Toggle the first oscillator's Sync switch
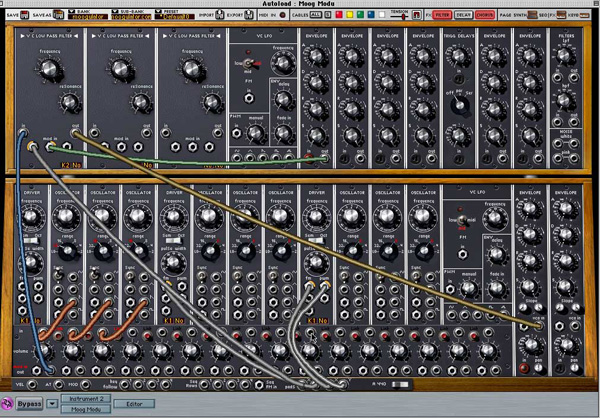The image size is (600, 418). point(59,274)
